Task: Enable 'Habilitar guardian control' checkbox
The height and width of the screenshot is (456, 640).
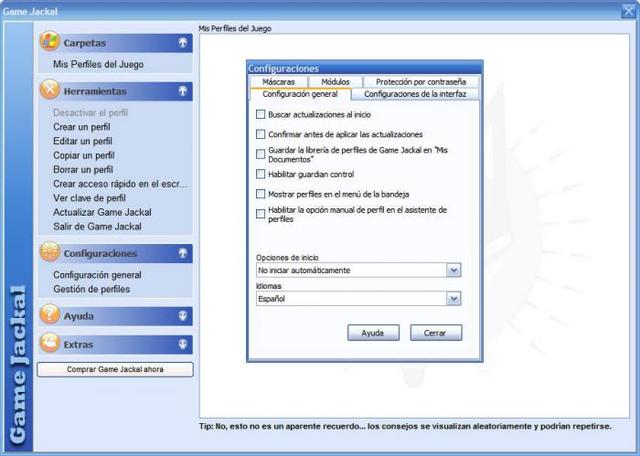Action: 260,174
